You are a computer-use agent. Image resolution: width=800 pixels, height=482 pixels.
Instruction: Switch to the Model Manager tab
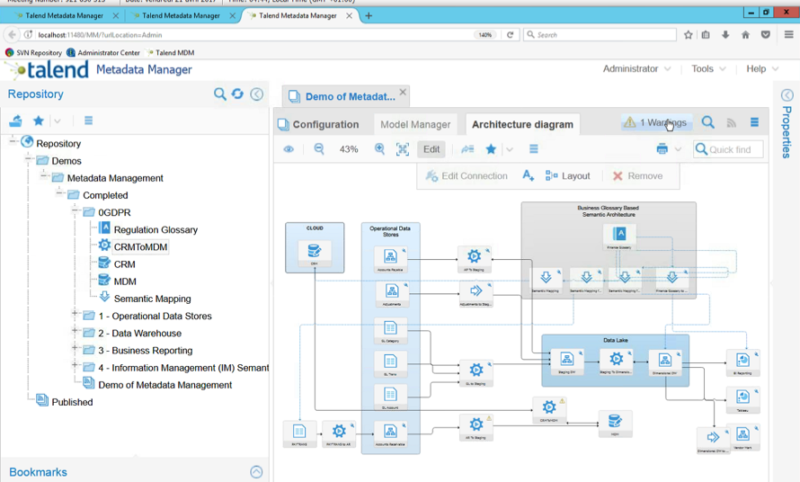[415, 124]
